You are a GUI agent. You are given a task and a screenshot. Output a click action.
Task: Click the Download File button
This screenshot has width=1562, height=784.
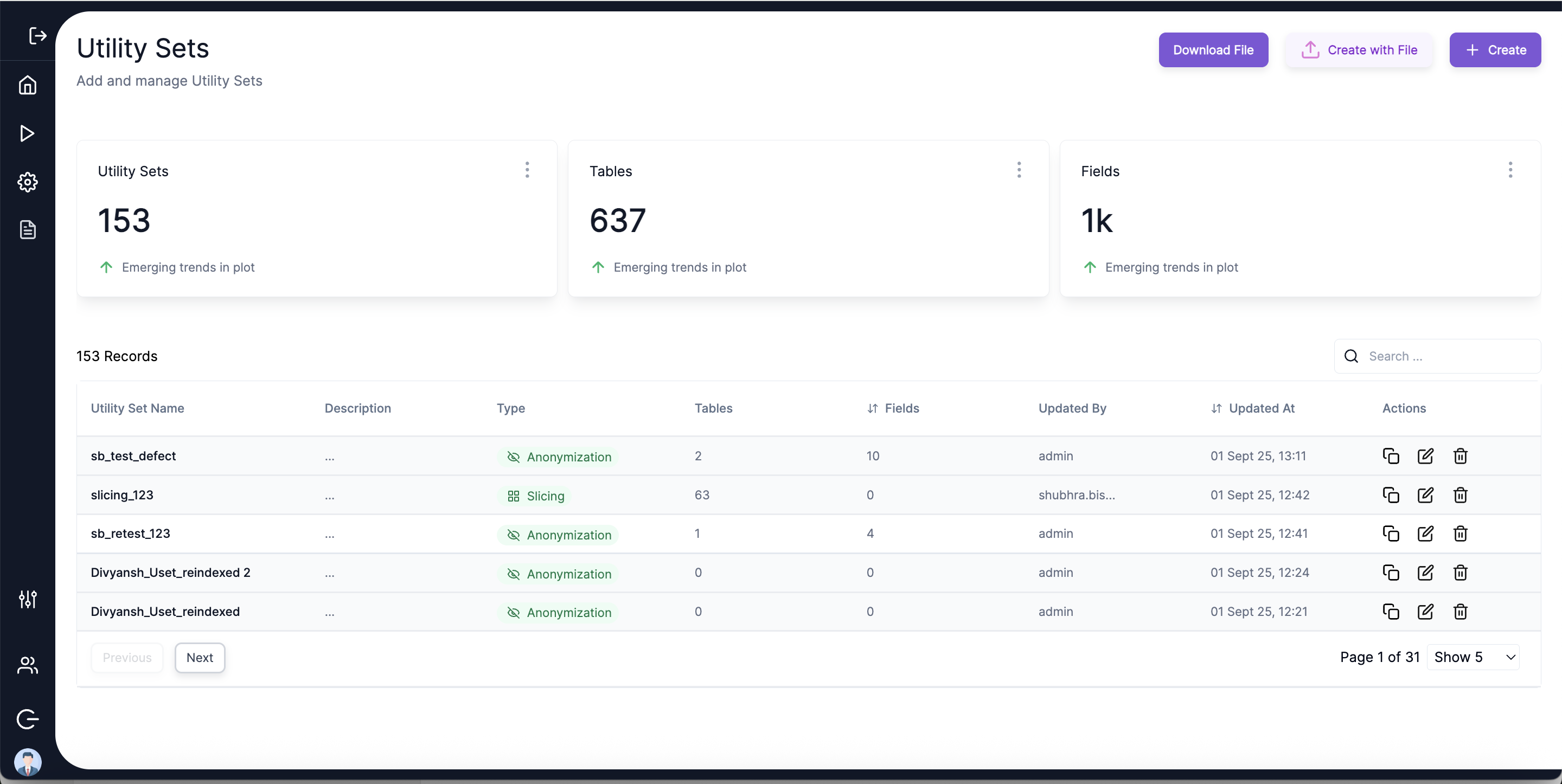click(x=1213, y=50)
